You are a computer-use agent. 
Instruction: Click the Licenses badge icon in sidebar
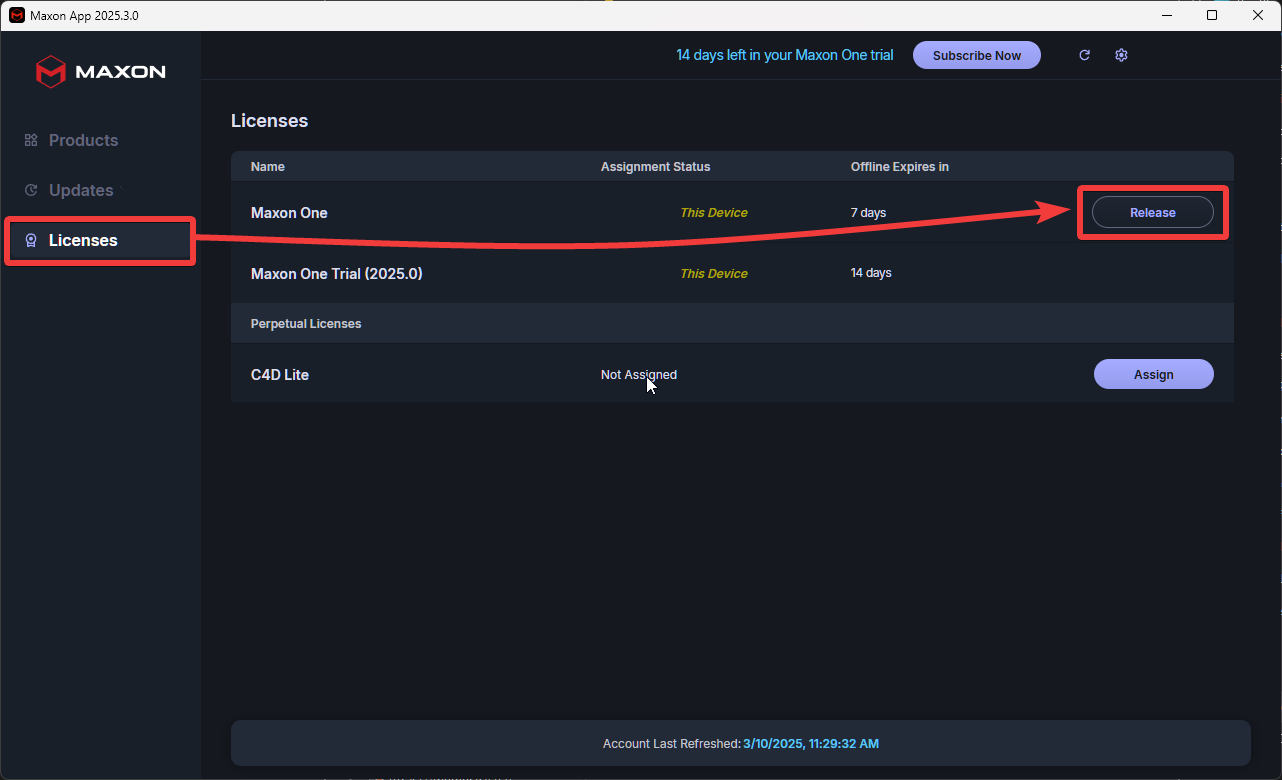point(31,240)
